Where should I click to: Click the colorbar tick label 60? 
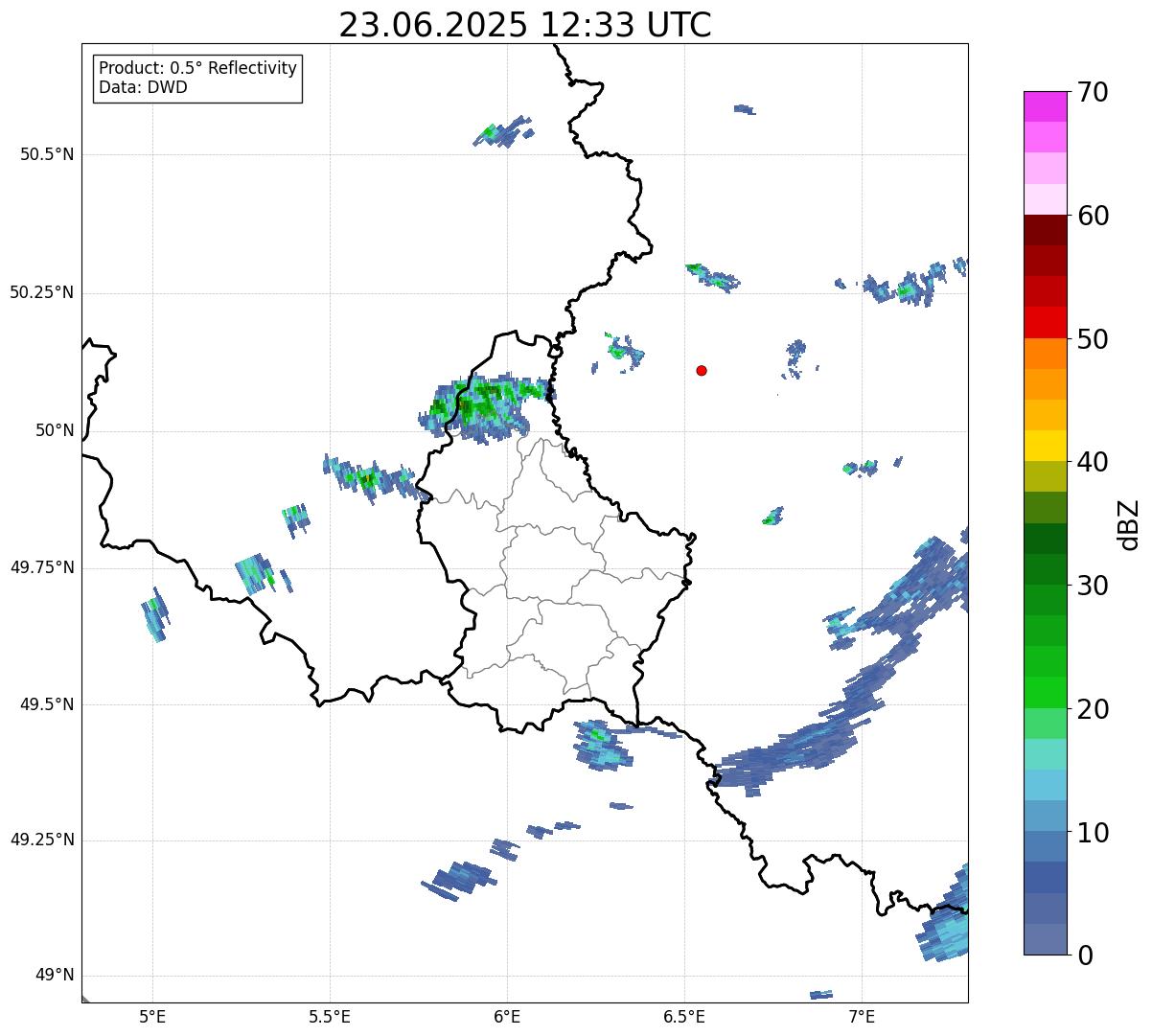[x=1092, y=216]
